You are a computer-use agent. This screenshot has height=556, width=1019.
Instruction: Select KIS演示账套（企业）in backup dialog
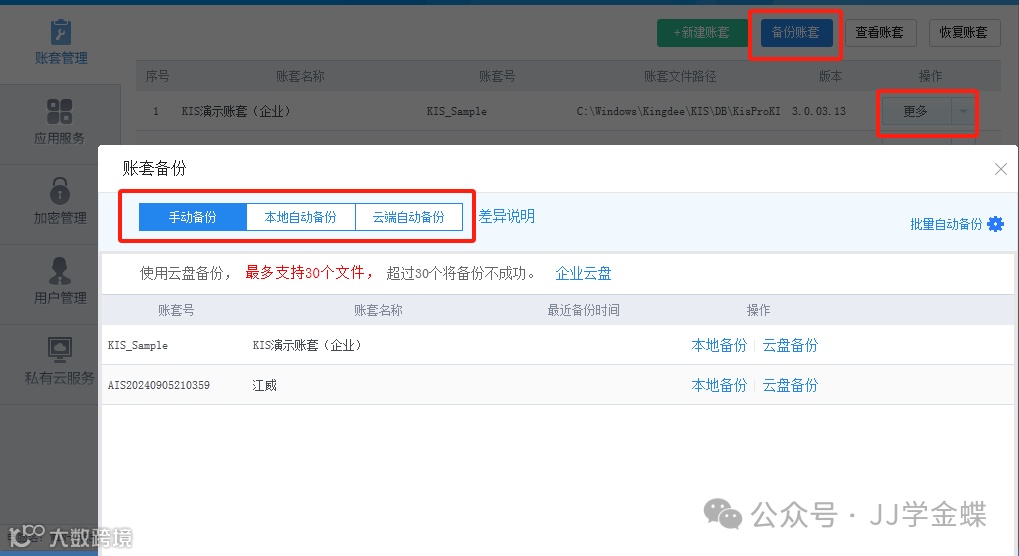tap(307, 346)
